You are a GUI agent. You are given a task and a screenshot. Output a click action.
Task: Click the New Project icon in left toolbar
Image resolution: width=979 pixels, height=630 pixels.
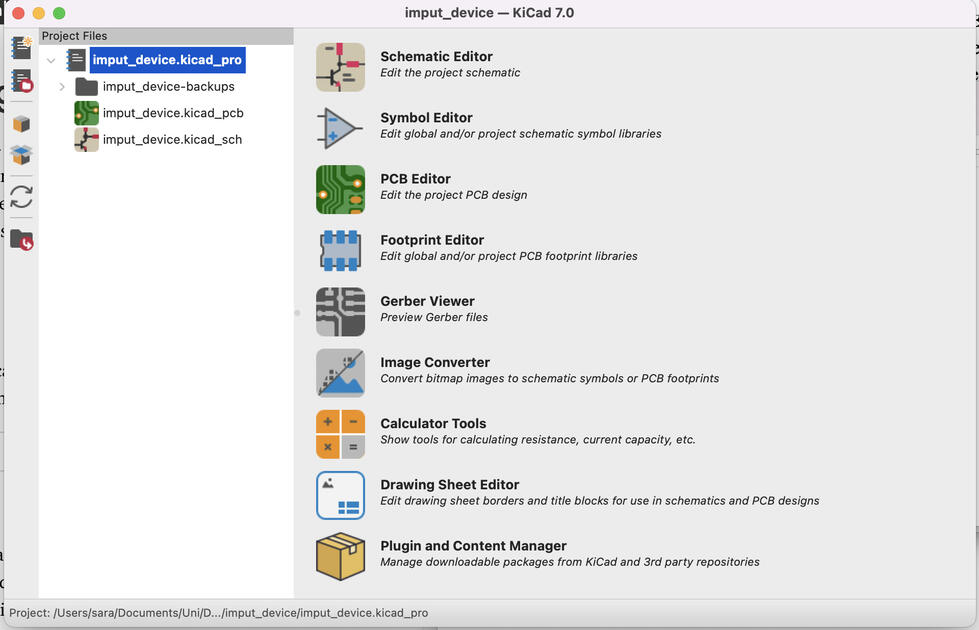[x=21, y=47]
